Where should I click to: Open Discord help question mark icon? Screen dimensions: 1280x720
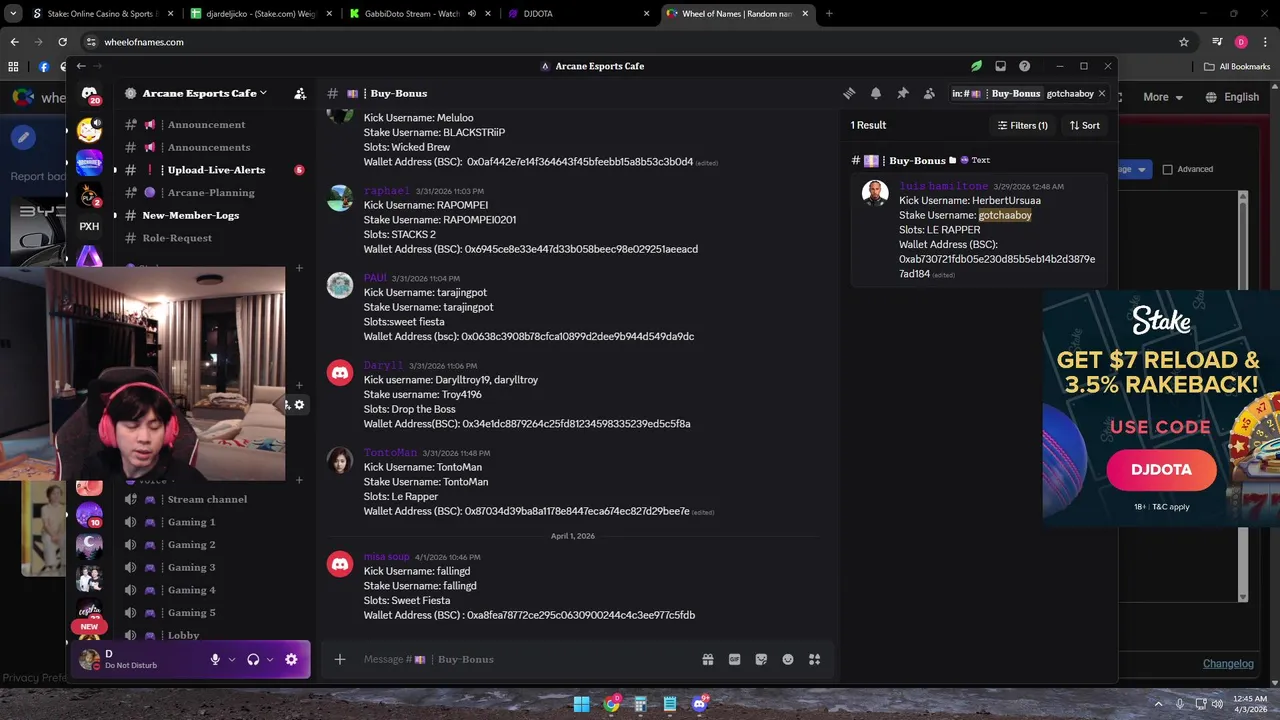click(1024, 66)
